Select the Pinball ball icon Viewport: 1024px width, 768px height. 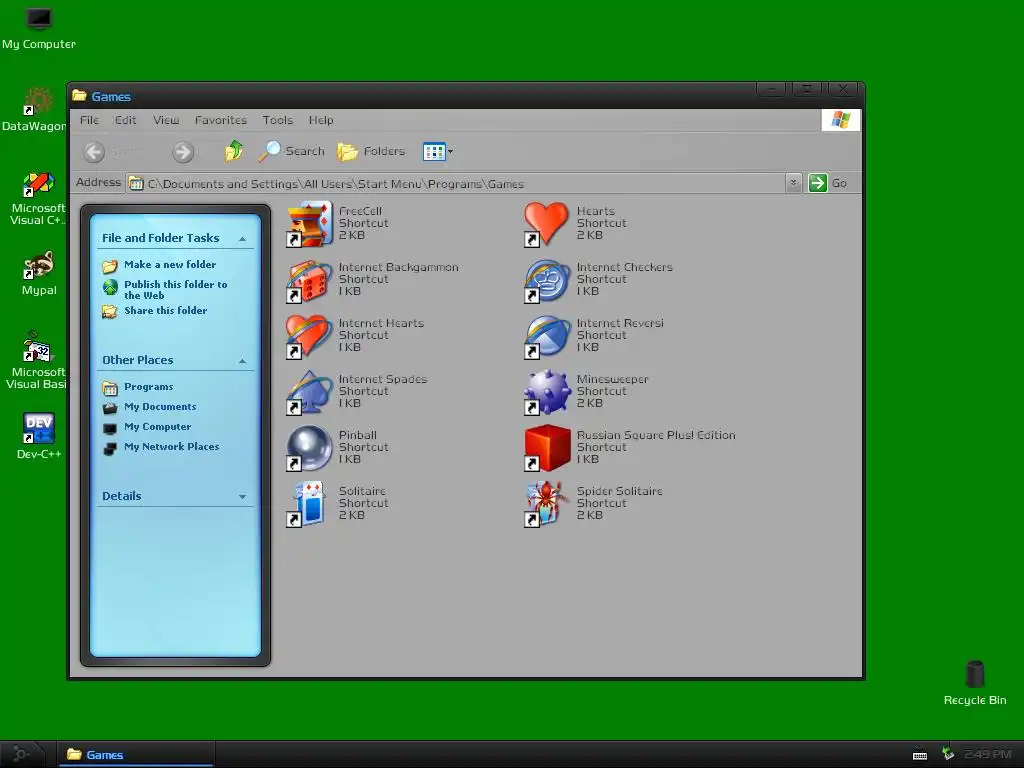click(310, 448)
